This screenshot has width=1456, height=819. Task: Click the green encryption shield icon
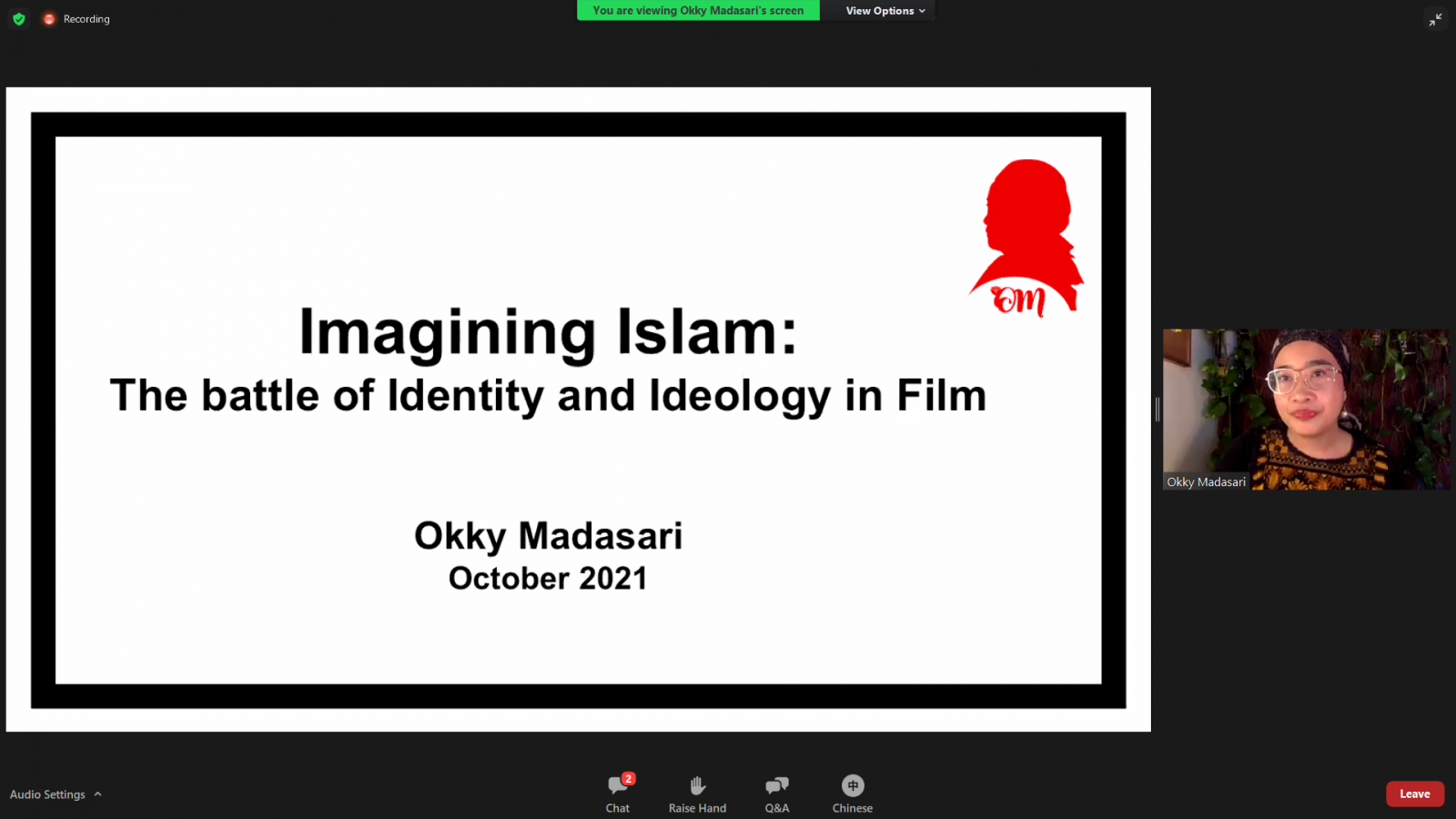[19, 19]
